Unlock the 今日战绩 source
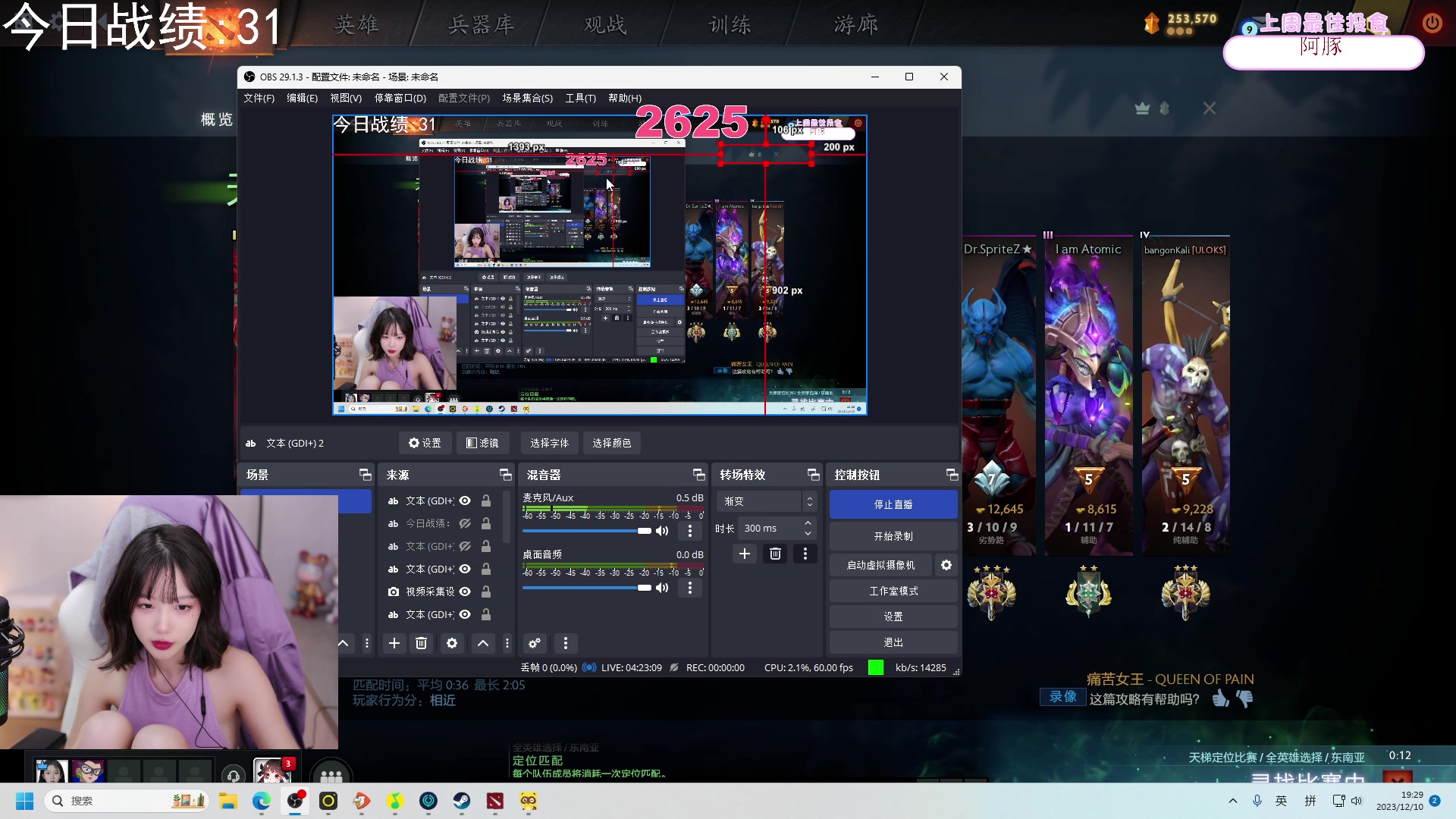The width and height of the screenshot is (1456, 819). click(x=486, y=523)
